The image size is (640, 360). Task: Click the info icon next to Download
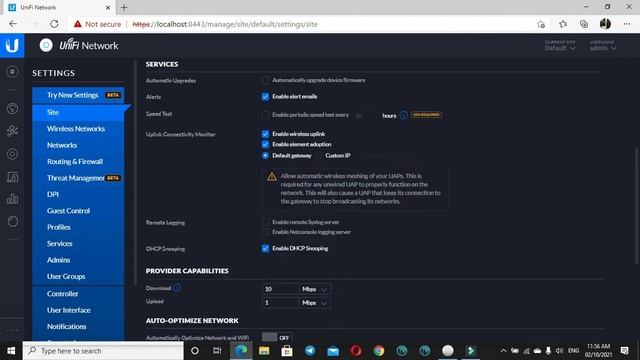(177, 288)
